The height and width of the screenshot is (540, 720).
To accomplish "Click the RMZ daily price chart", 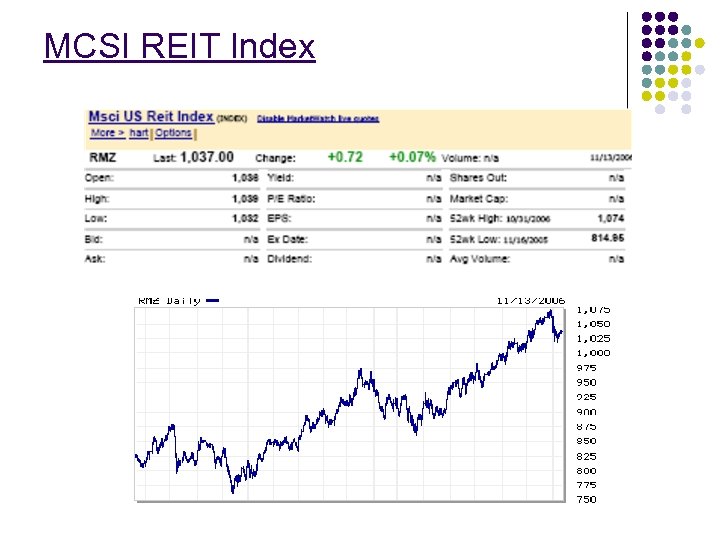I will coord(349,404).
